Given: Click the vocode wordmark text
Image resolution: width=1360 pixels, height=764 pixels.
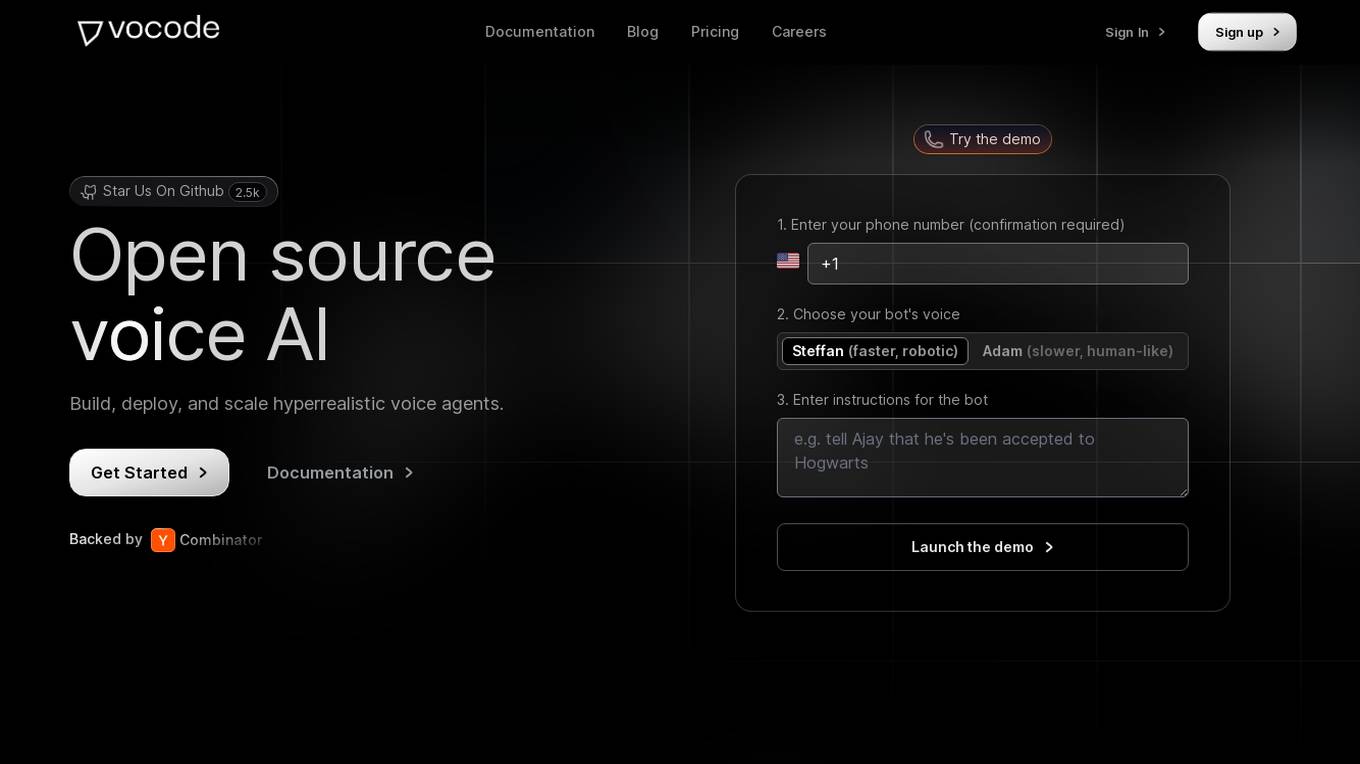Looking at the screenshot, I should [x=164, y=29].
